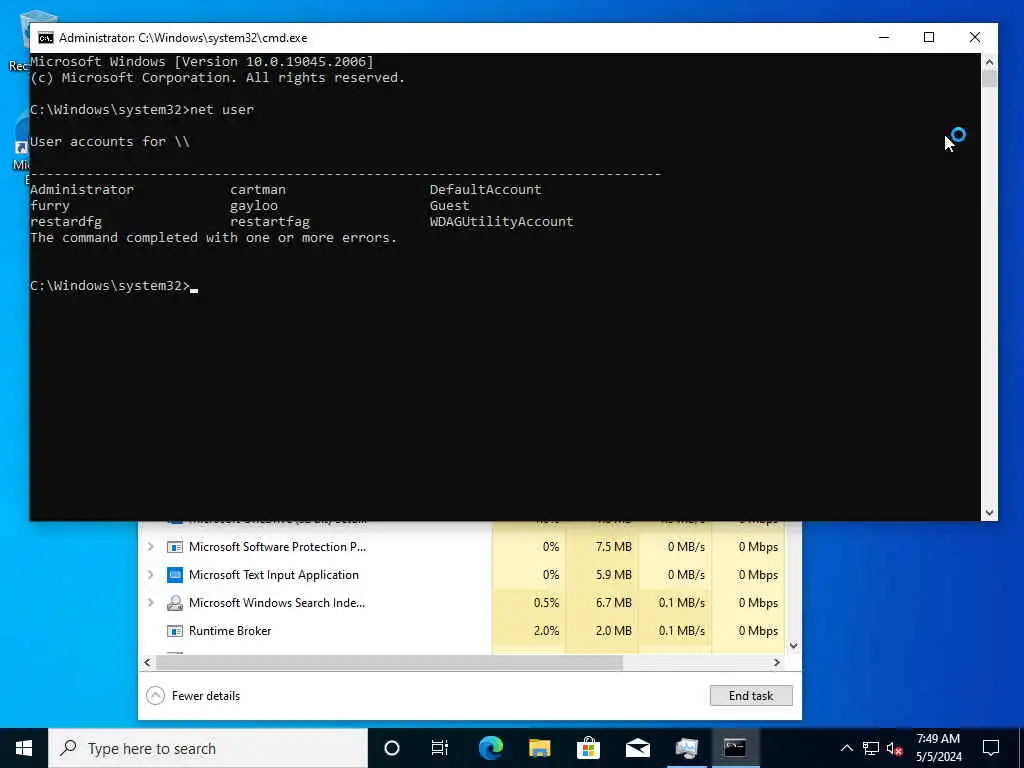Collapse Task Manager with Fewer details
The height and width of the screenshot is (768, 1024).
193,696
